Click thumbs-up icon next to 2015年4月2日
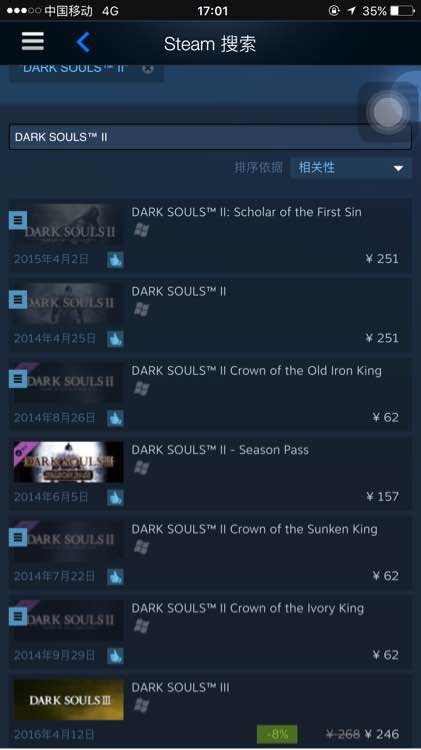The width and height of the screenshot is (421, 750). click(115, 260)
